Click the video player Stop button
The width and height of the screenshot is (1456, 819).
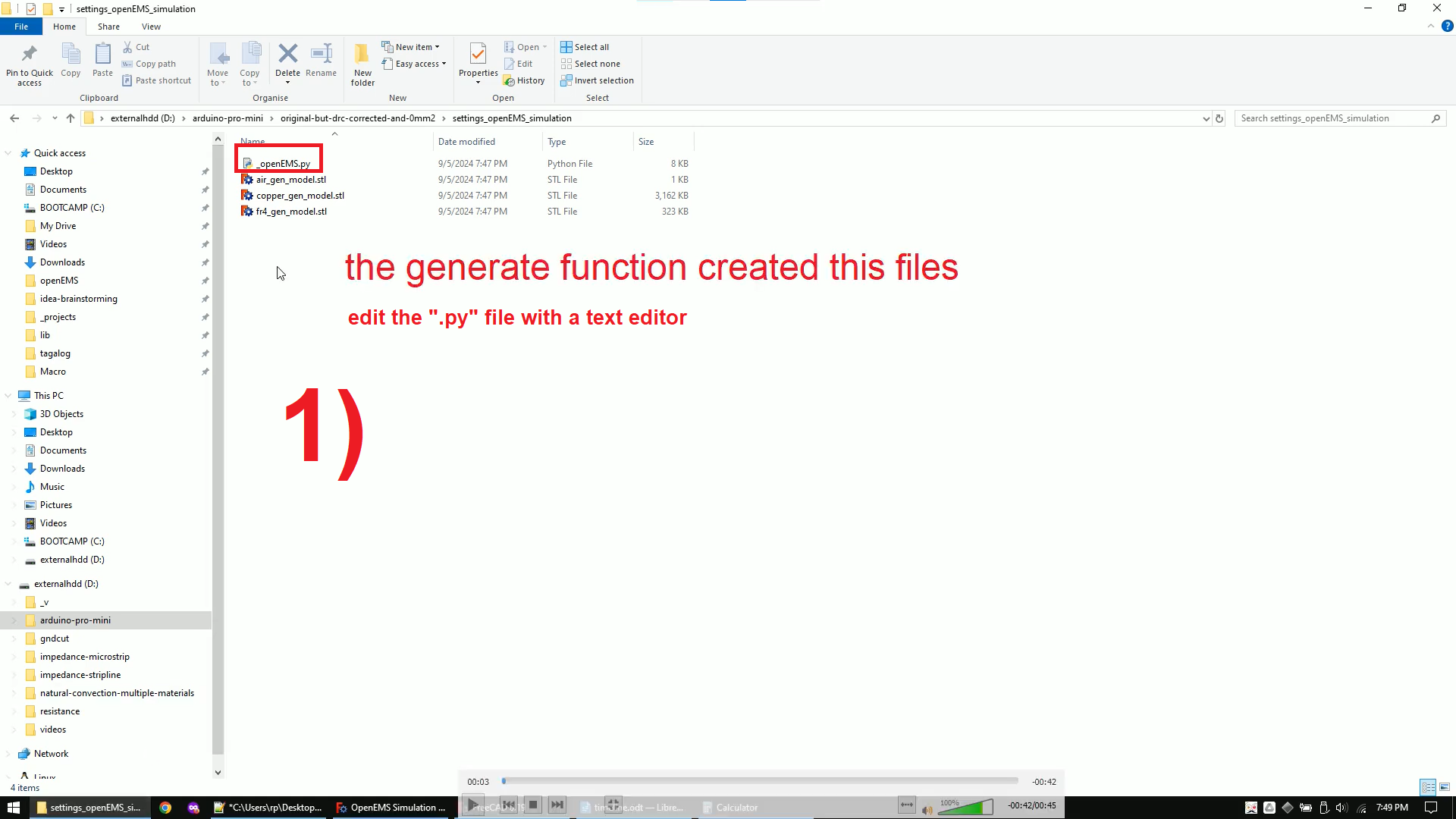[x=533, y=805]
